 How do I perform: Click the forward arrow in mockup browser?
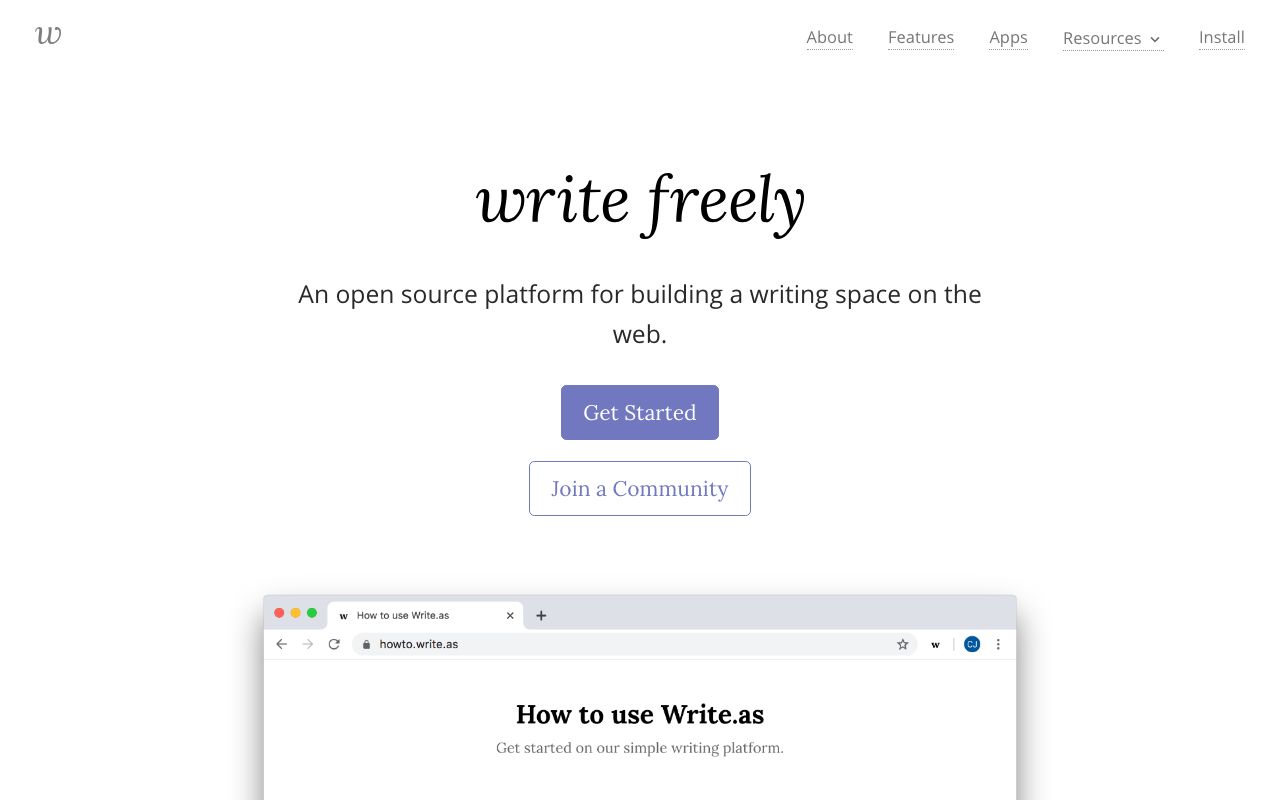[308, 644]
